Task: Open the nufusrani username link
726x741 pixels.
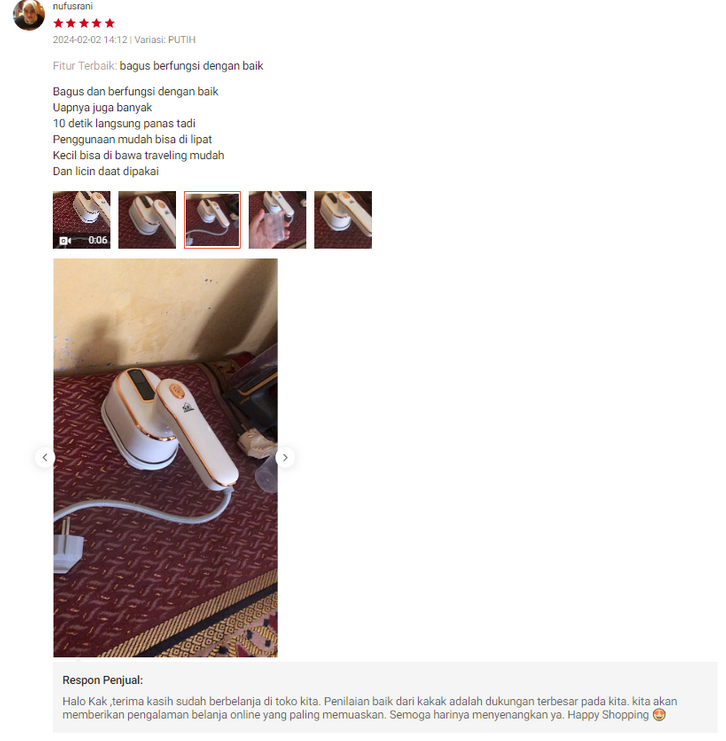Action: click(72, 6)
